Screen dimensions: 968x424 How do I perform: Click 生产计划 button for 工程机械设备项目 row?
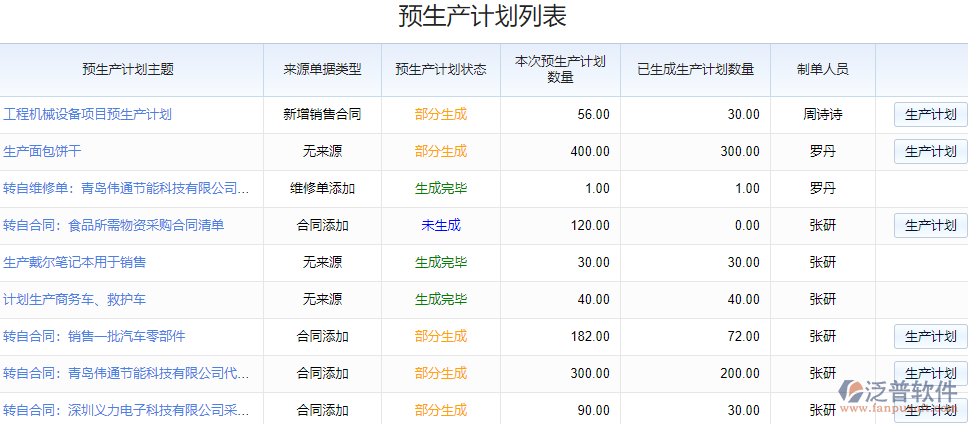[x=930, y=114]
